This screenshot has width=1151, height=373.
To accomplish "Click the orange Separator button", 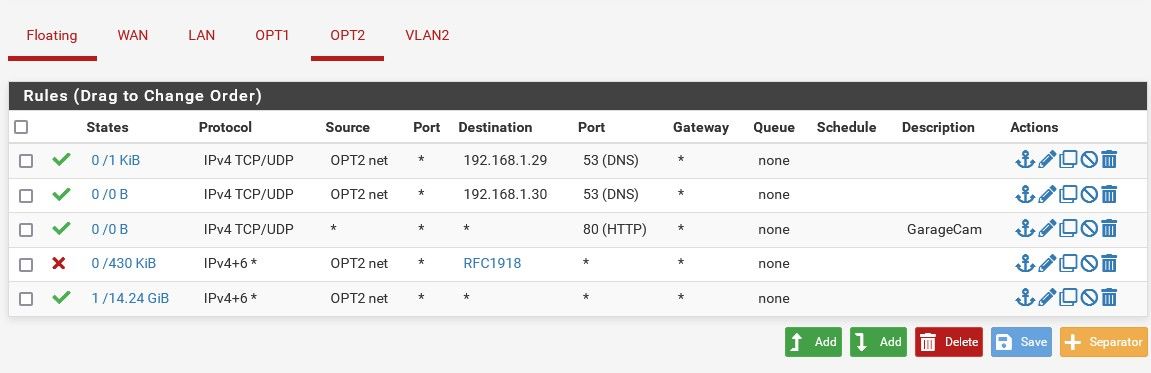I will 1103,342.
